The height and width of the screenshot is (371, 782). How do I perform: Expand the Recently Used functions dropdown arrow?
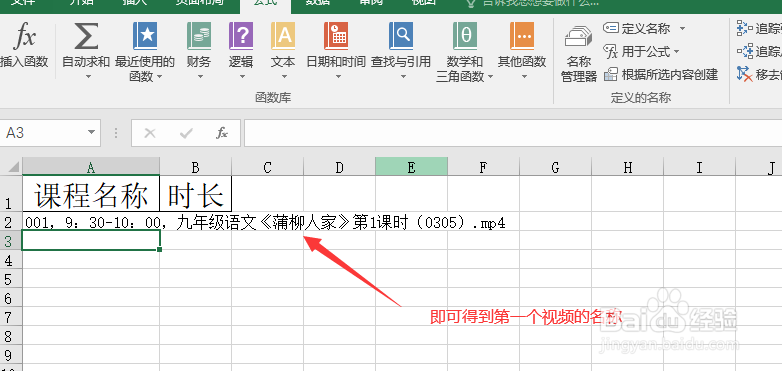[x=160, y=77]
